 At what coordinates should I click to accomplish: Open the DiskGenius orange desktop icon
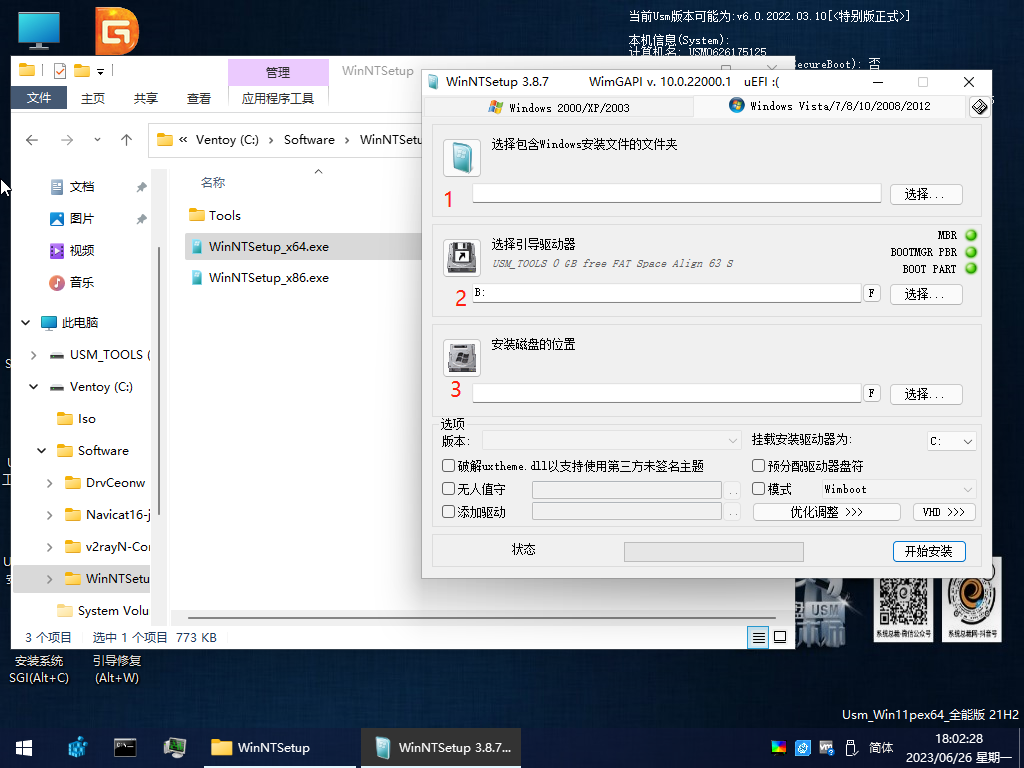point(117,31)
